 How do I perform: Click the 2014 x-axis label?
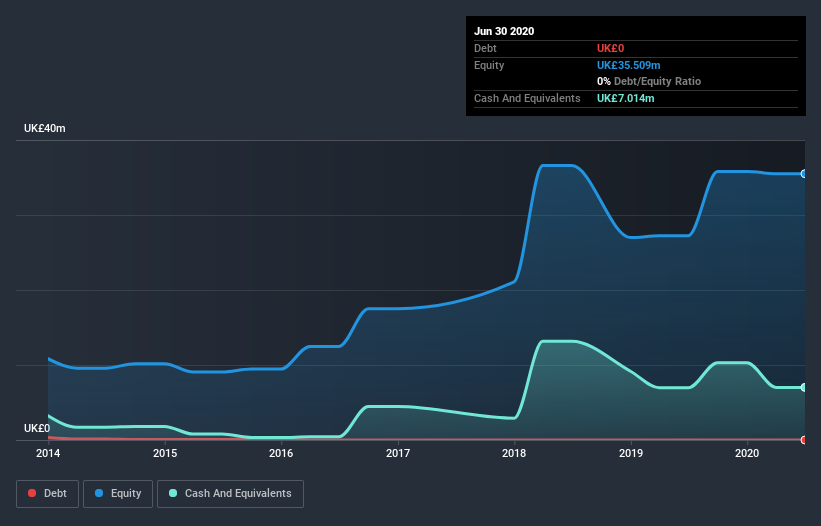[x=48, y=453]
